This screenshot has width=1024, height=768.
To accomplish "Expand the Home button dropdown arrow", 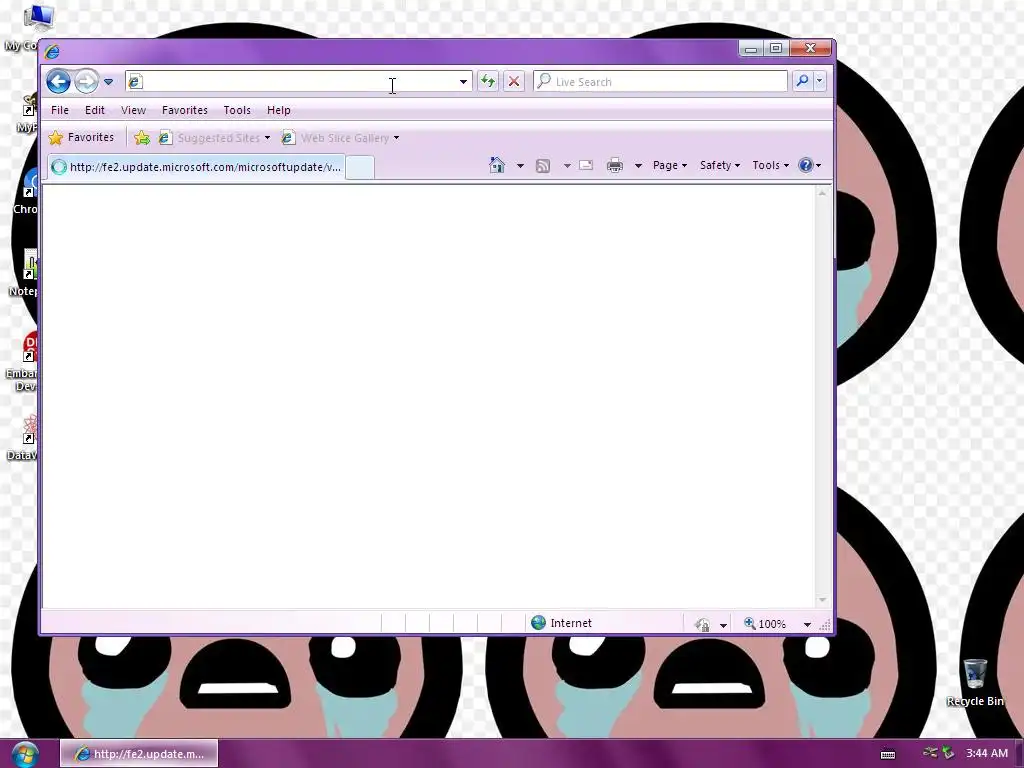I will tap(520, 166).
